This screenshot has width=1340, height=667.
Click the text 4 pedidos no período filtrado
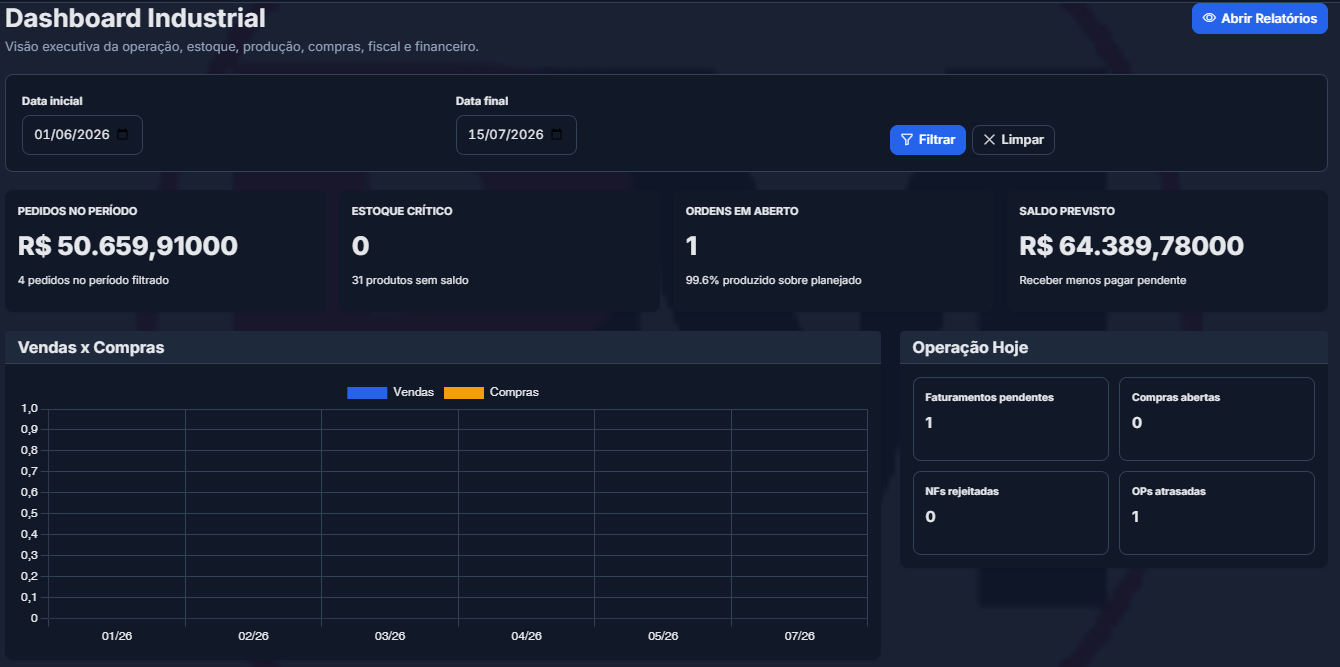[93, 280]
